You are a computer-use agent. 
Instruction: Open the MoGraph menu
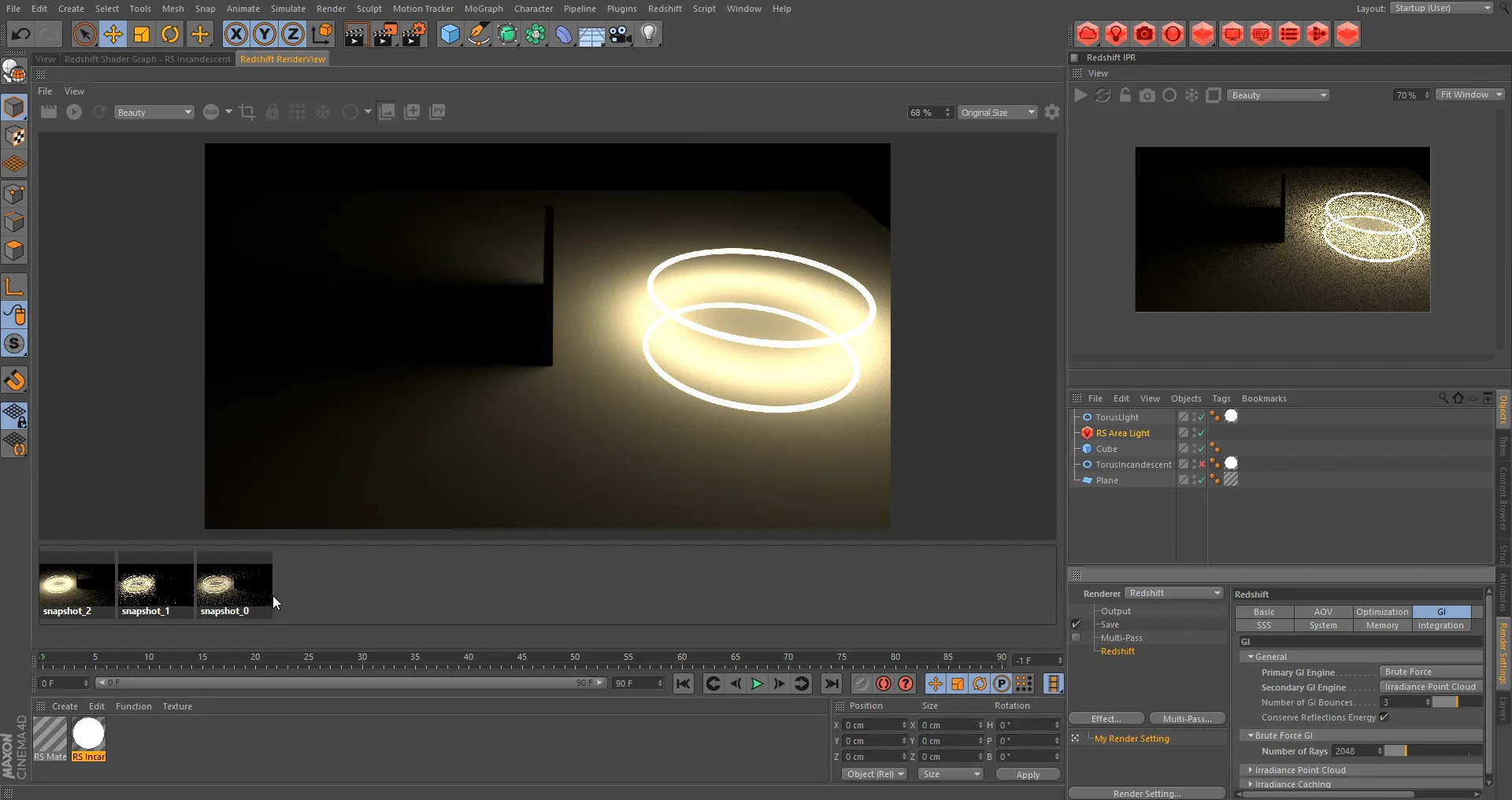coord(483,8)
